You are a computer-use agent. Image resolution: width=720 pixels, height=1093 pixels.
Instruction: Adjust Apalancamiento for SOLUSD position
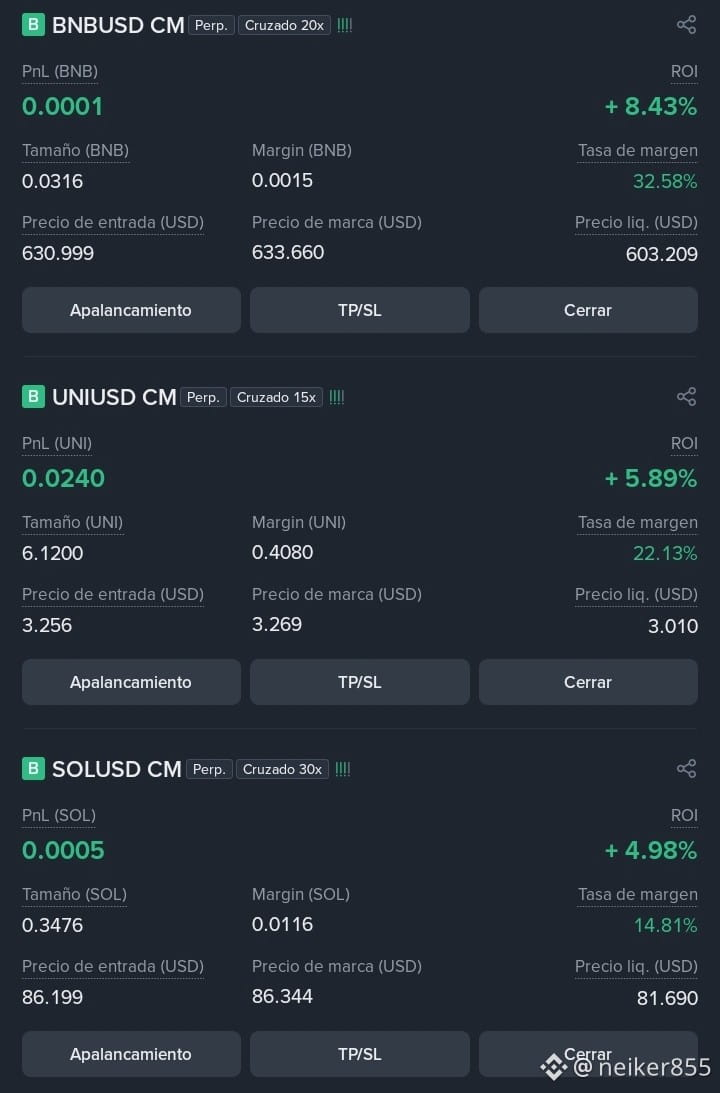point(131,1054)
